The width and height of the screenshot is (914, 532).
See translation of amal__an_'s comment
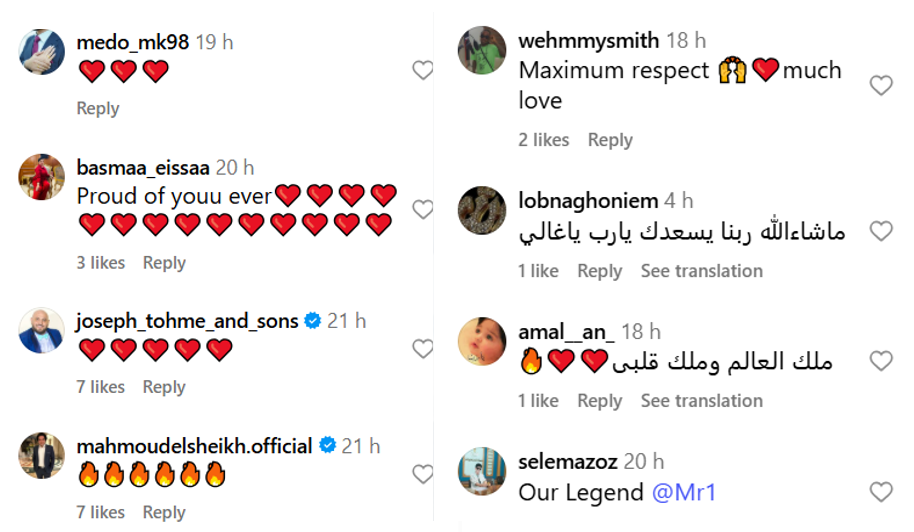point(701,401)
